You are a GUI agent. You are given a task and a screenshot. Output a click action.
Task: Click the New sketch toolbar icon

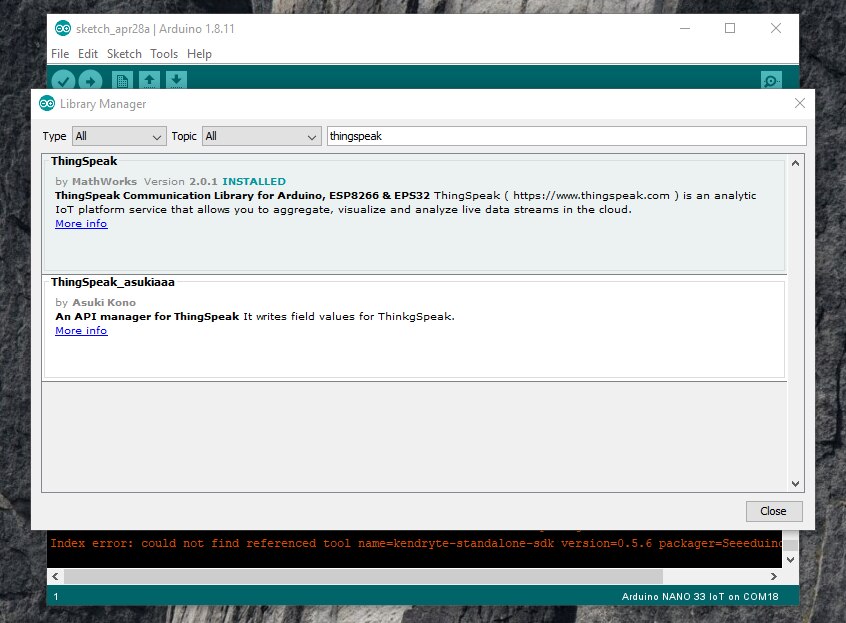pos(122,81)
